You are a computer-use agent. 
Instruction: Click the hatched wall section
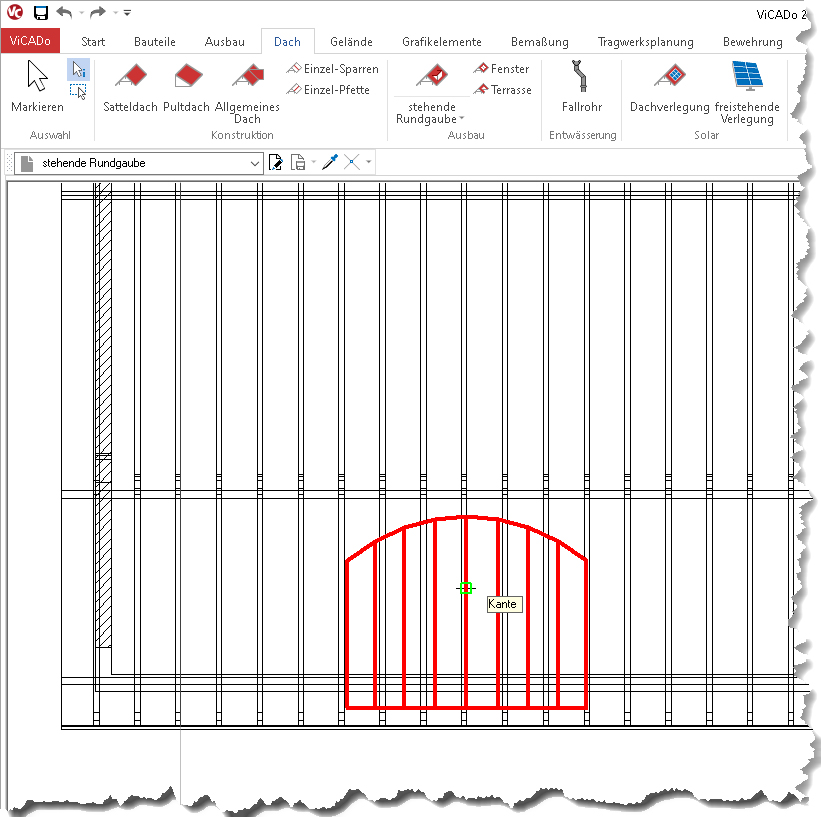pyautogui.click(x=104, y=414)
